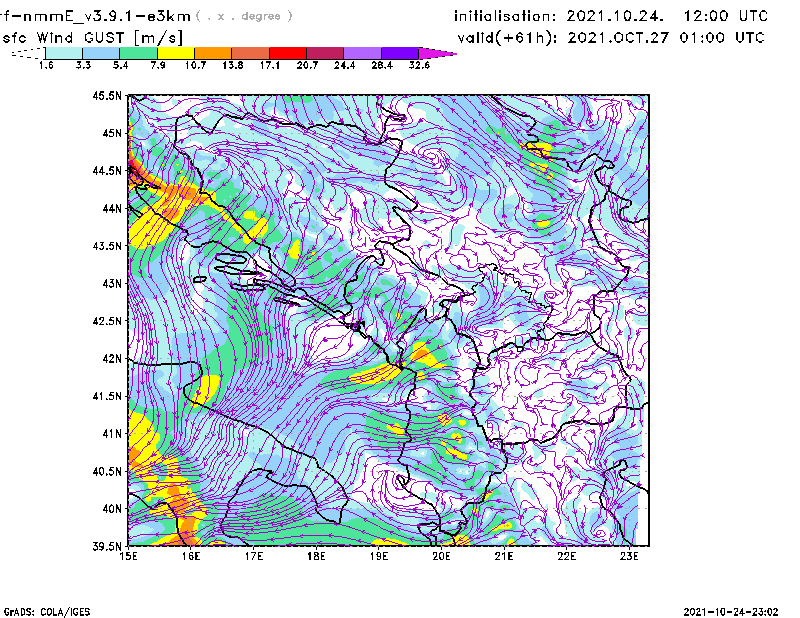Click the crimson legend swatch before 24.4
This screenshot has height=618, width=800.
pyautogui.click(x=325, y=53)
